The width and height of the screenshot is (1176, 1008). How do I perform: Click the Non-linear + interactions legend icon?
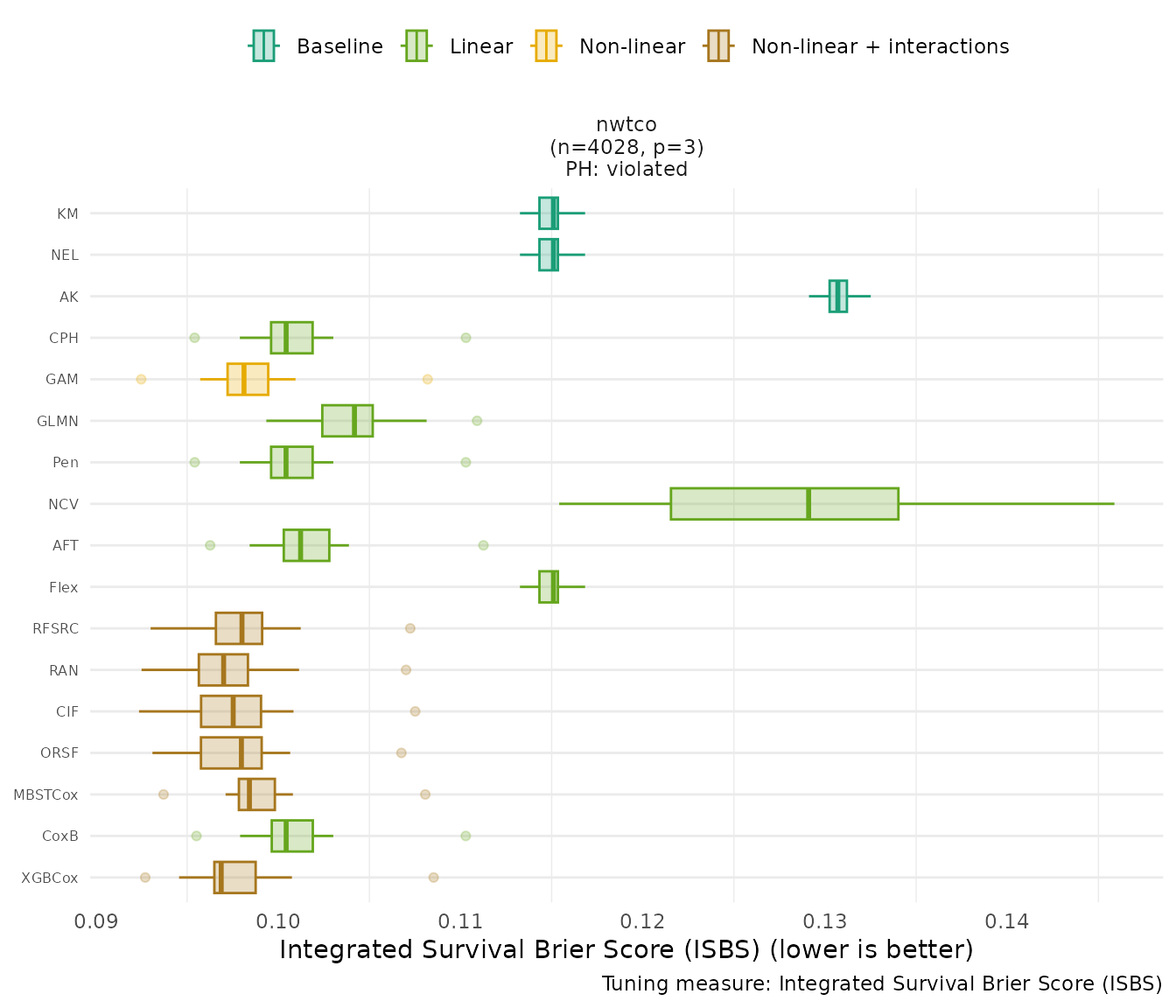pyautogui.click(x=717, y=46)
